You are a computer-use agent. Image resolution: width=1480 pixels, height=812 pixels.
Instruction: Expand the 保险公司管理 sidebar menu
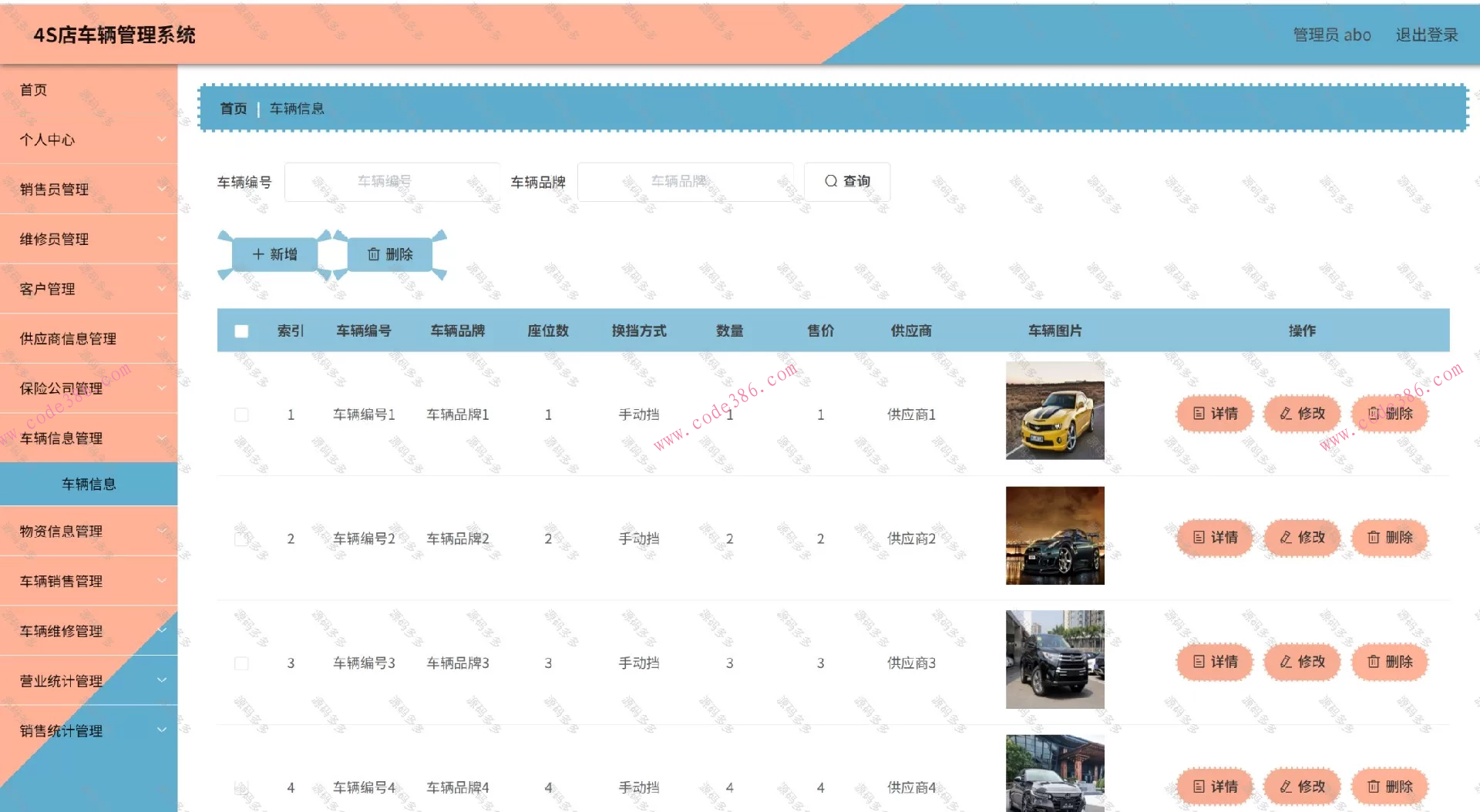tap(89, 388)
